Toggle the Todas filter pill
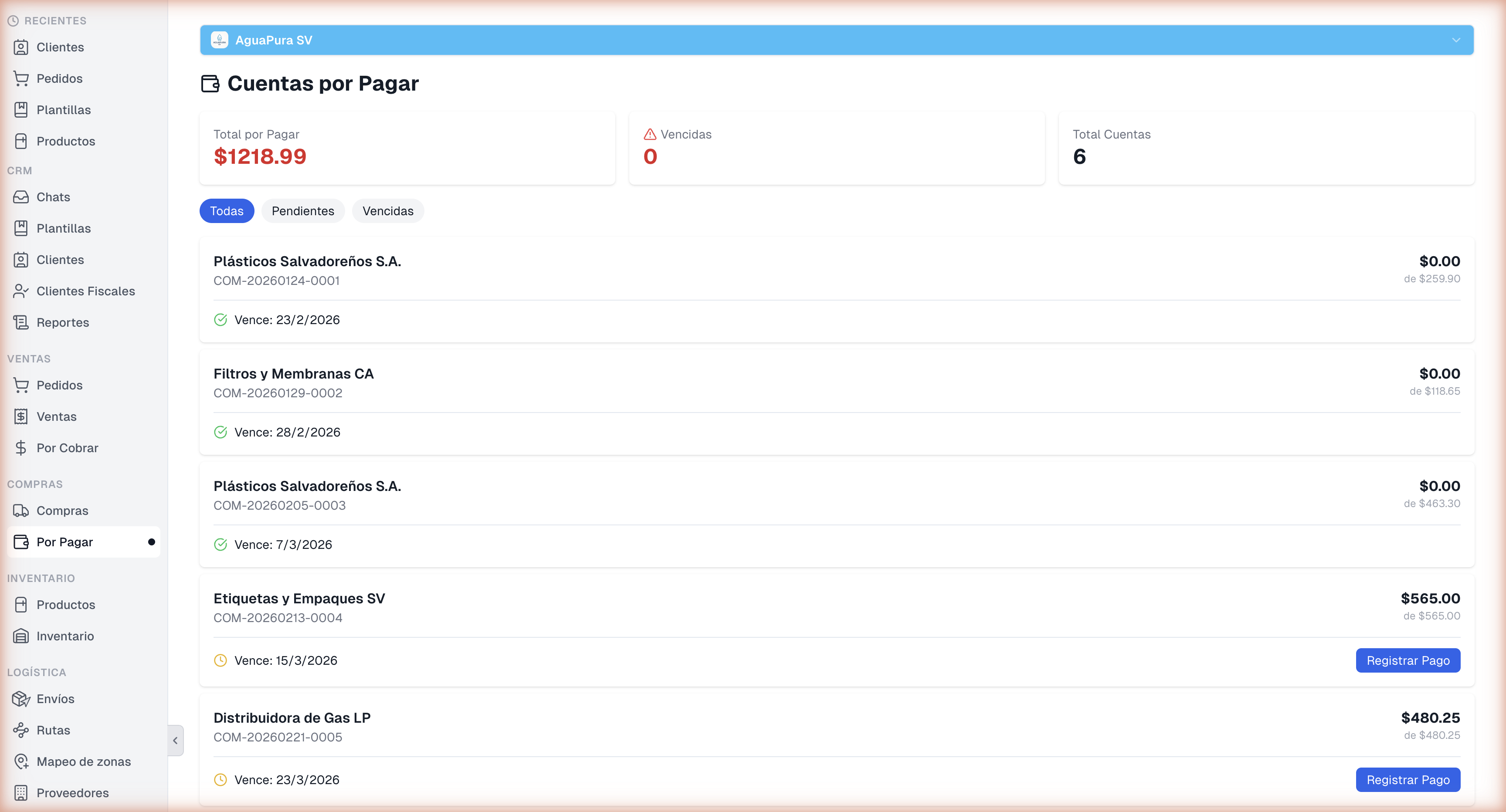This screenshot has height=812, width=1506. click(227, 210)
